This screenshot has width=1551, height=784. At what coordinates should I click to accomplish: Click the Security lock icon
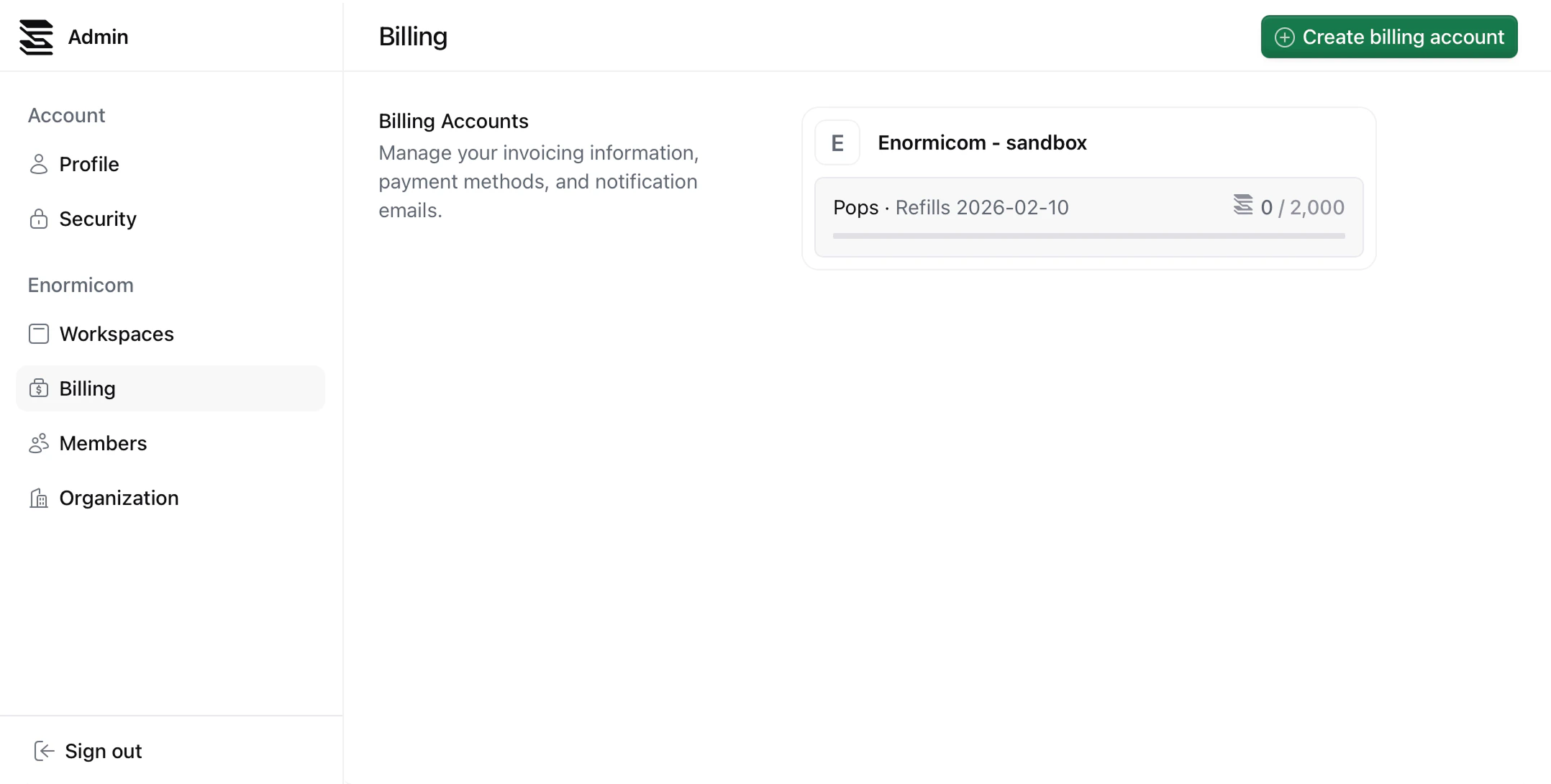39,219
